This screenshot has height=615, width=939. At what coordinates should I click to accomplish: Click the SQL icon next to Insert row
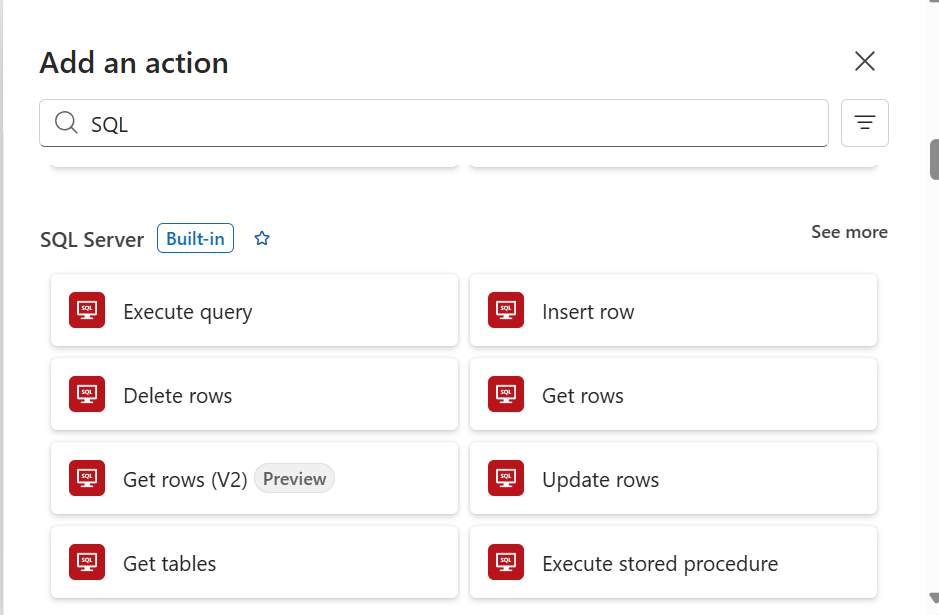pyautogui.click(x=506, y=310)
